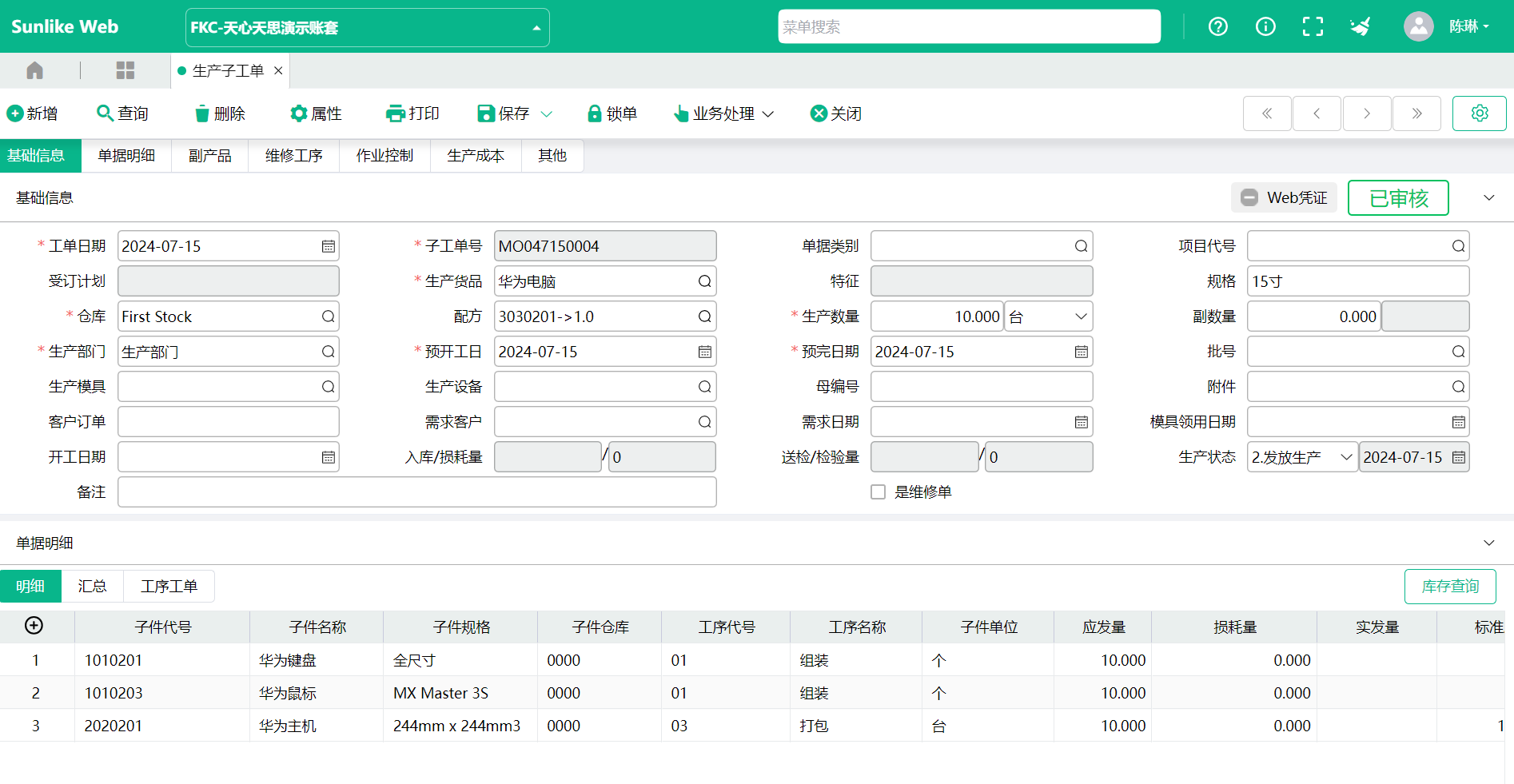Open the 业务处理 dropdown menu

point(724,114)
